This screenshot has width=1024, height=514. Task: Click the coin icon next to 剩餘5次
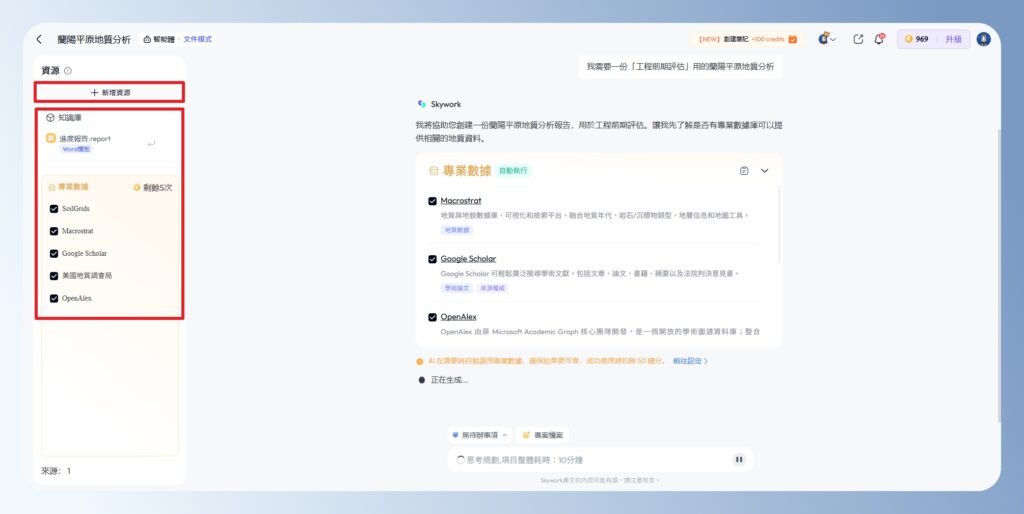point(136,187)
